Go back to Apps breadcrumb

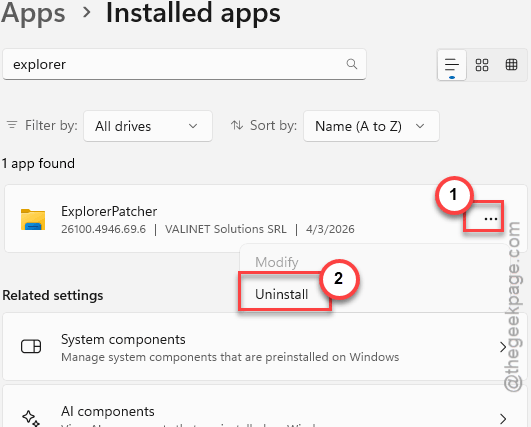point(33,14)
